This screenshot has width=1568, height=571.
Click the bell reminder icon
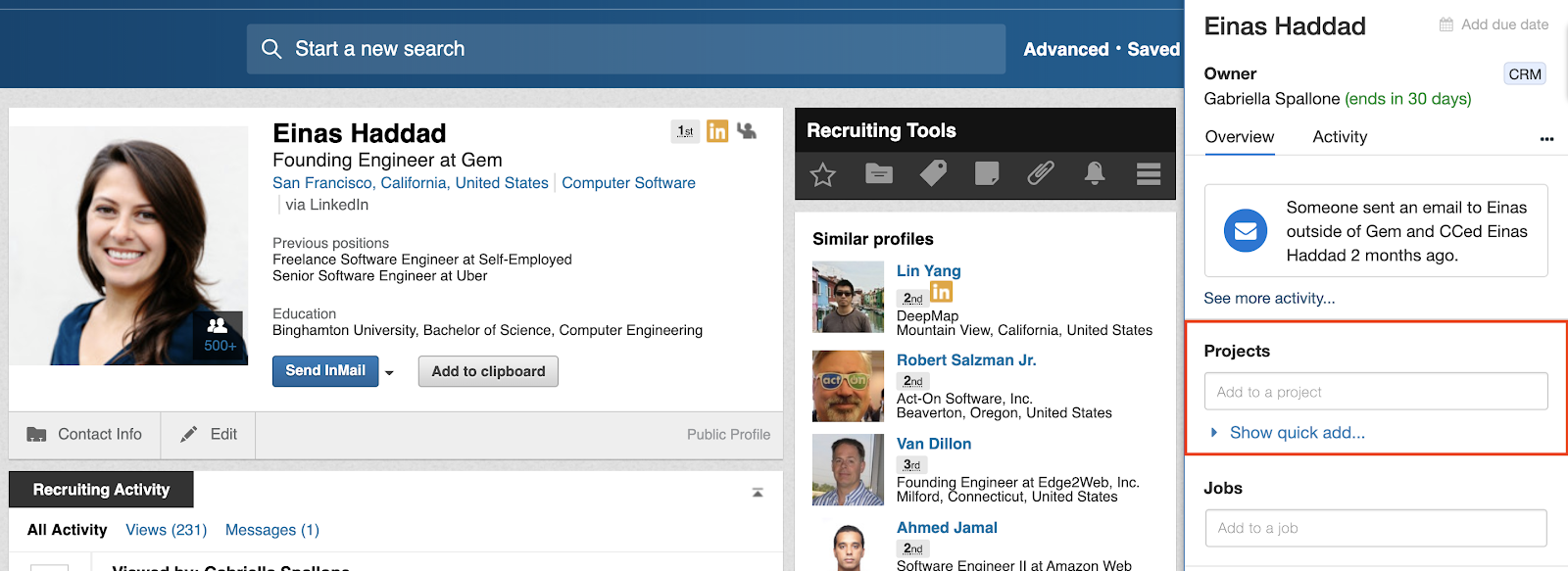1095,174
